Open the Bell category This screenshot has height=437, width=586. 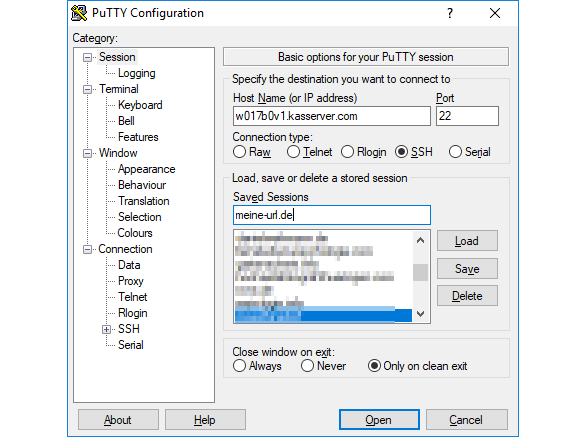[x=126, y=121]
